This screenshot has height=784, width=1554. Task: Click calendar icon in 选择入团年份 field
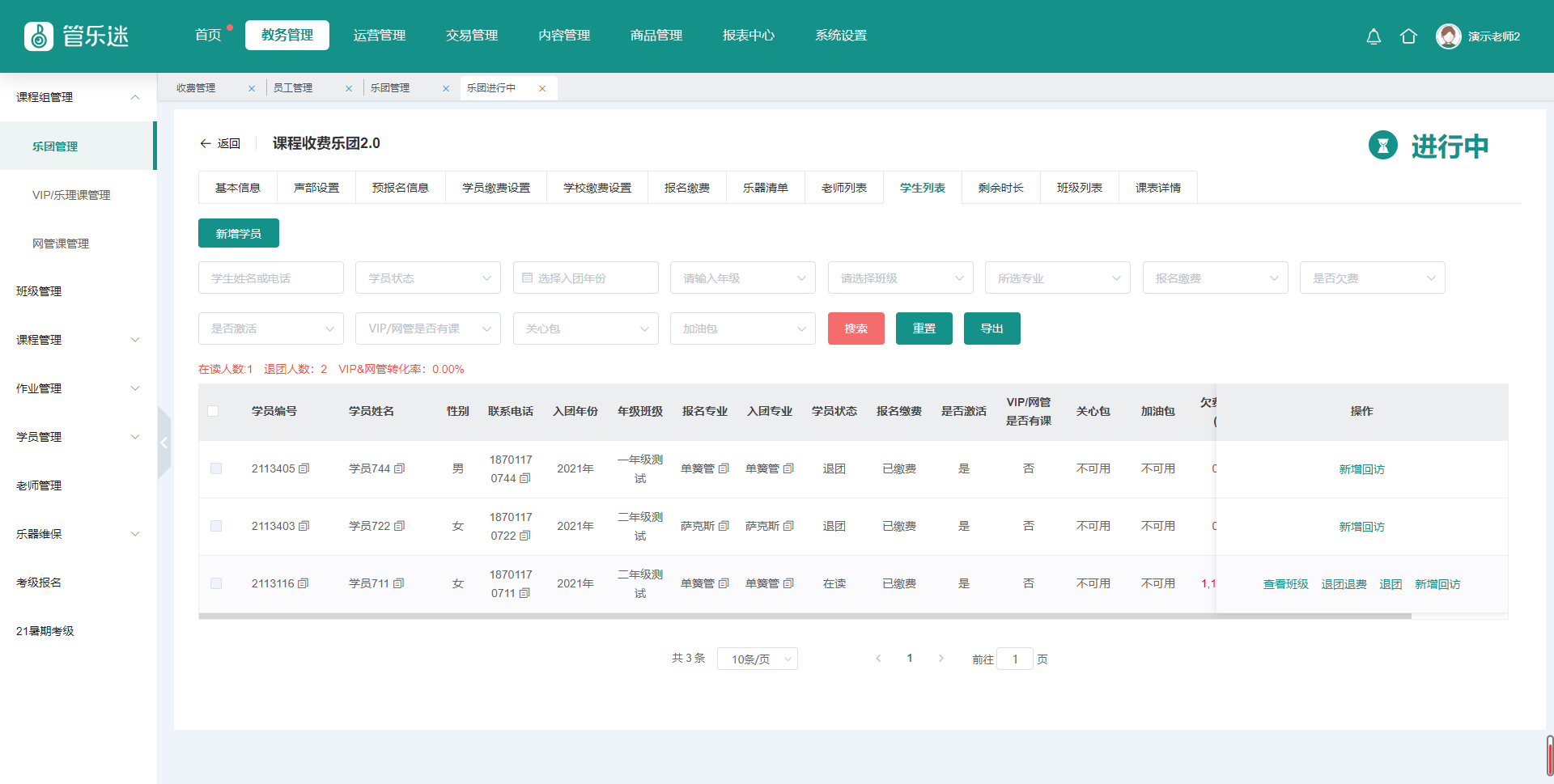(528, 278)
